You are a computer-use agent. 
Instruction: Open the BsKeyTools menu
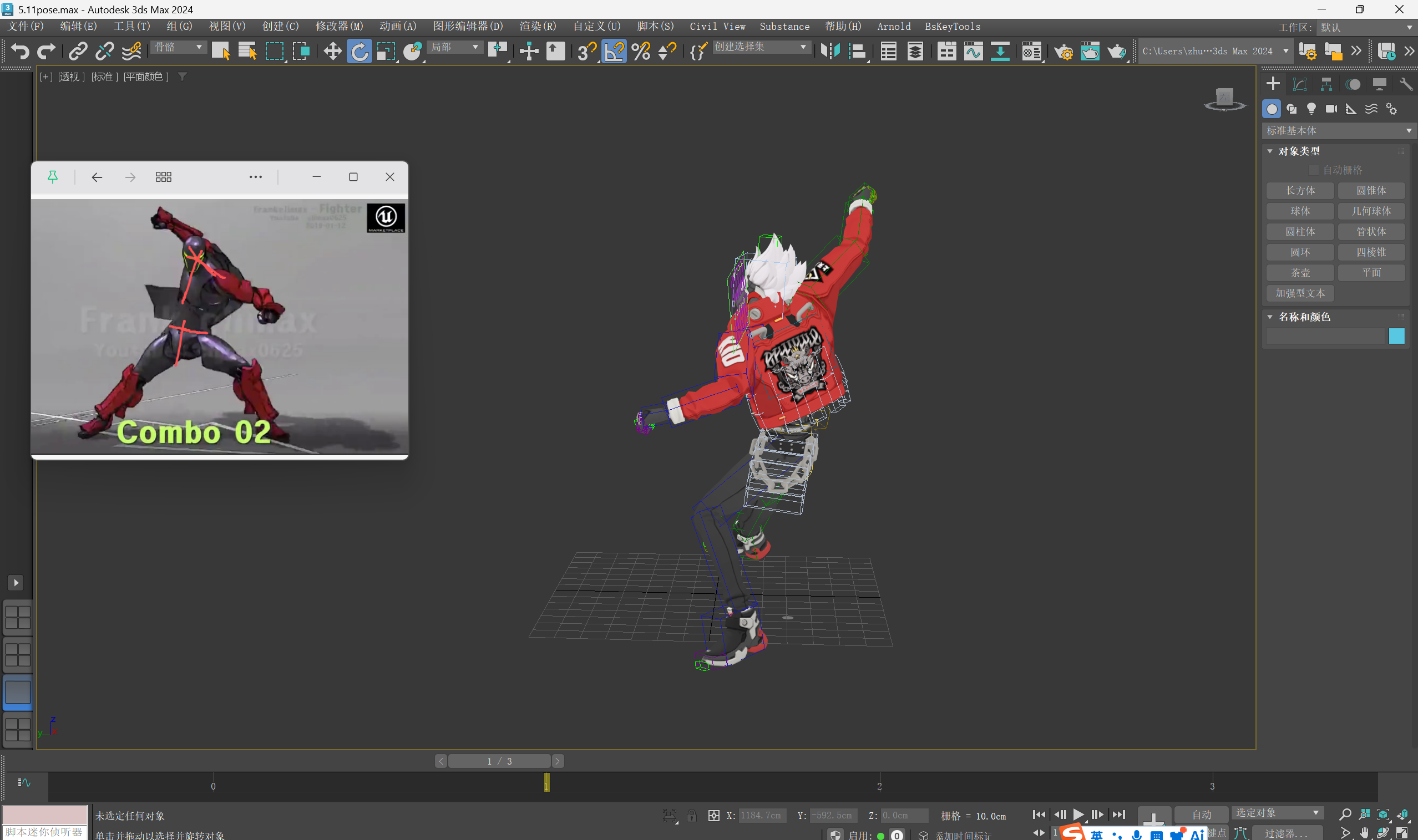point(953,27)
